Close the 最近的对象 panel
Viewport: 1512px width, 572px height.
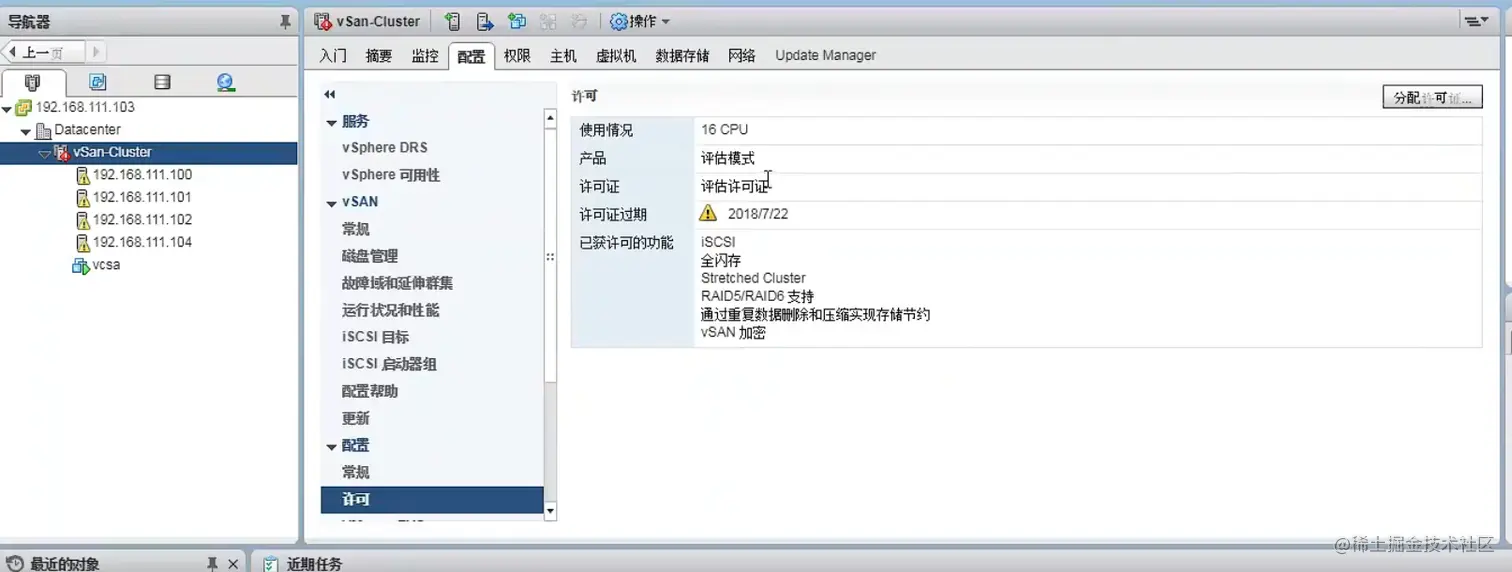[233, 564]
